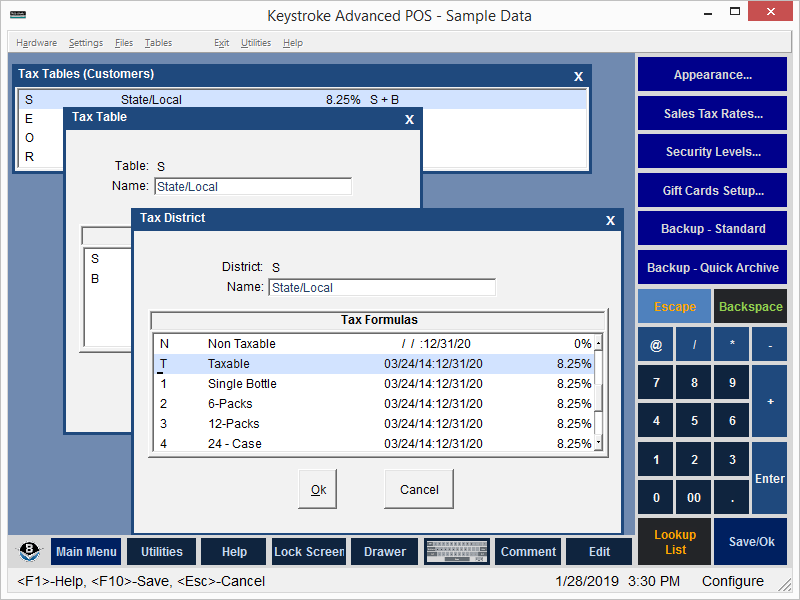This screenshot has height=600, width=800.
Task: Click the Tax Formulas scrollbar thumb
Action: pos(598,398)
